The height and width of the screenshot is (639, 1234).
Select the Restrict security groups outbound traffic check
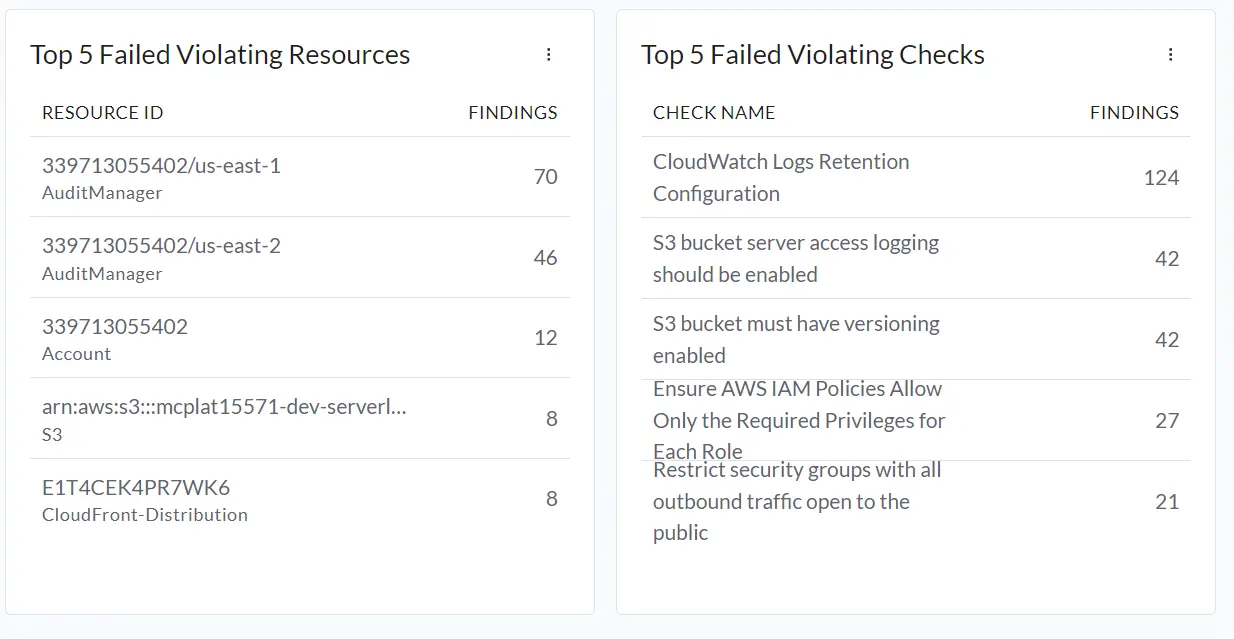tap(796, 501)
